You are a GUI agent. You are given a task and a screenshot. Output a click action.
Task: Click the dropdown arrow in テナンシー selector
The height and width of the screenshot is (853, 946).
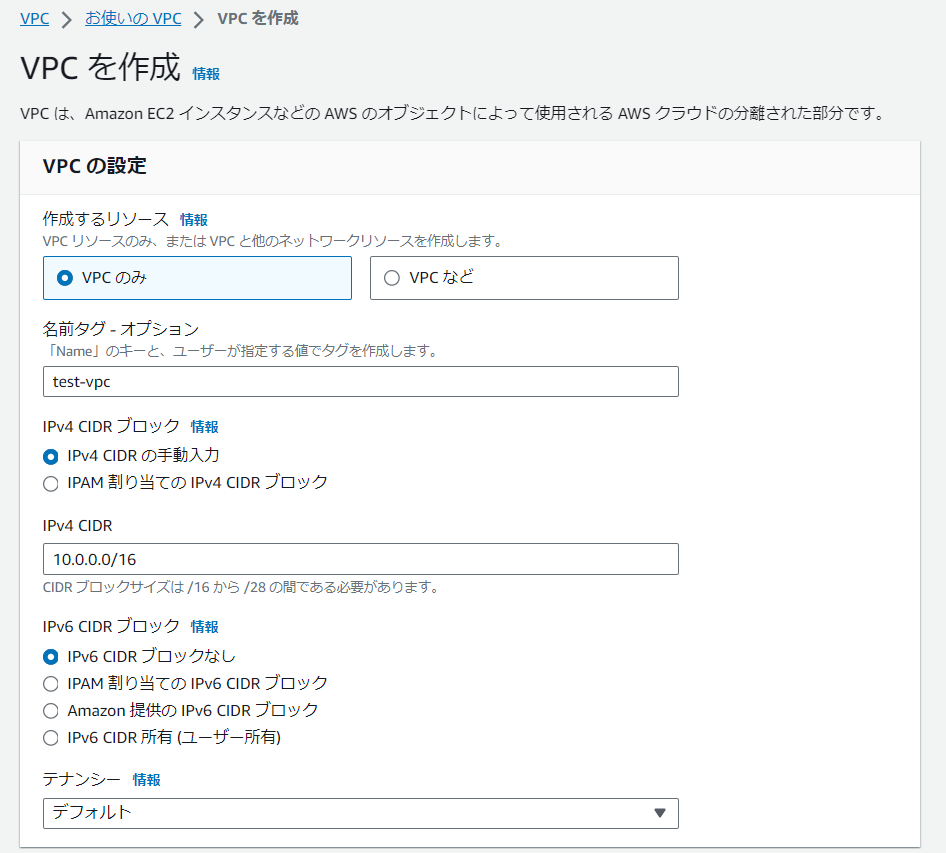659,813
